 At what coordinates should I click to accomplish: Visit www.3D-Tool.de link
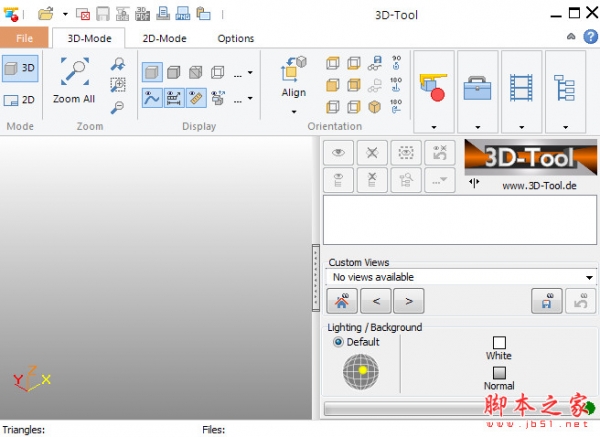pos(539,186)
